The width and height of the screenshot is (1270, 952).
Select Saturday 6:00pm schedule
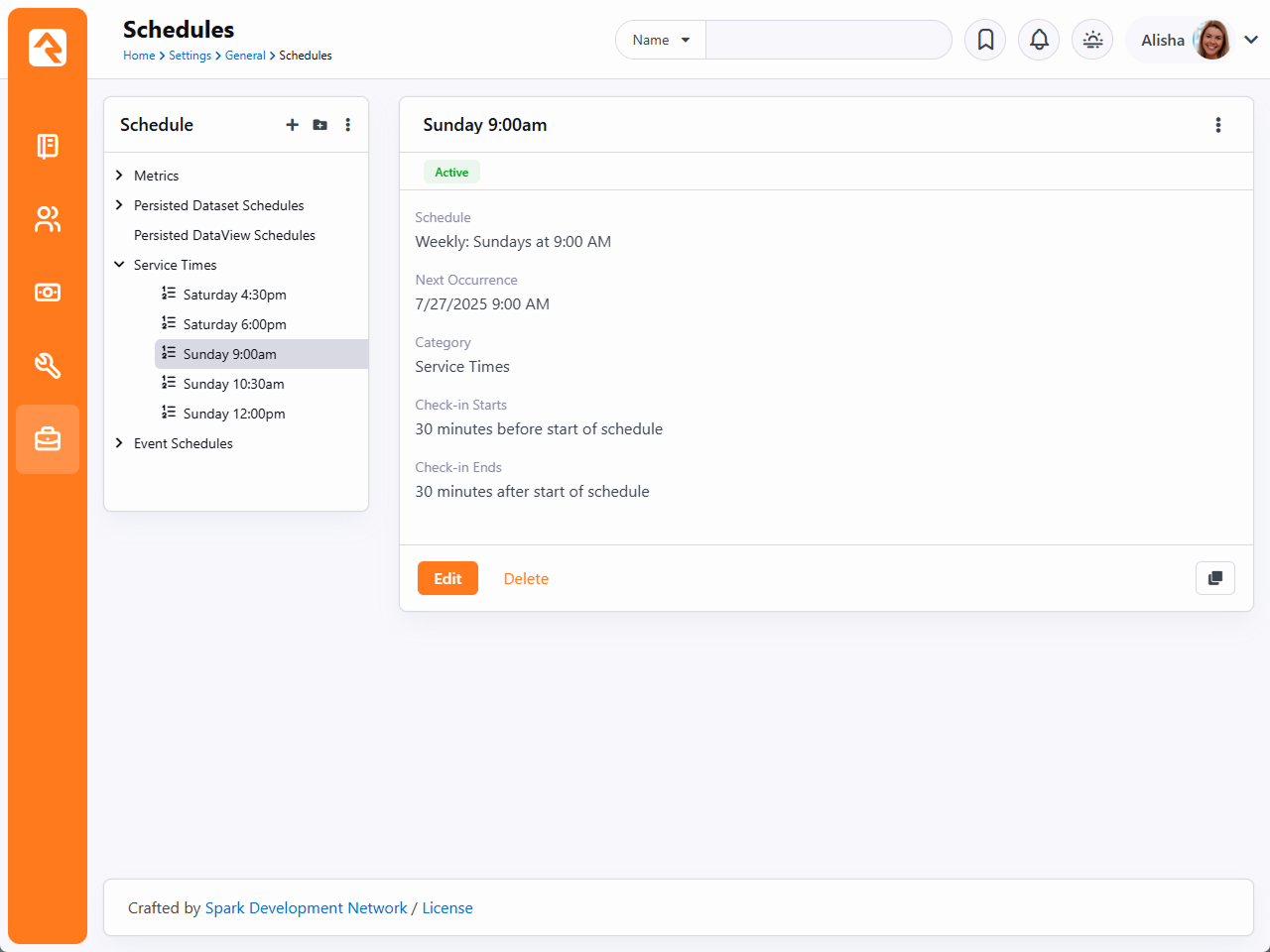234,324
